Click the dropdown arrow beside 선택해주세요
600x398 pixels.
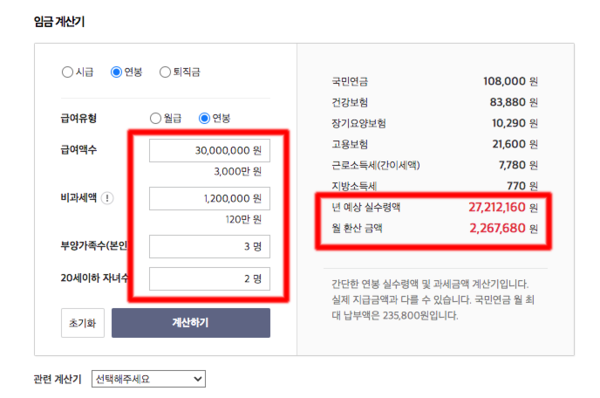(x=197, y=379)
